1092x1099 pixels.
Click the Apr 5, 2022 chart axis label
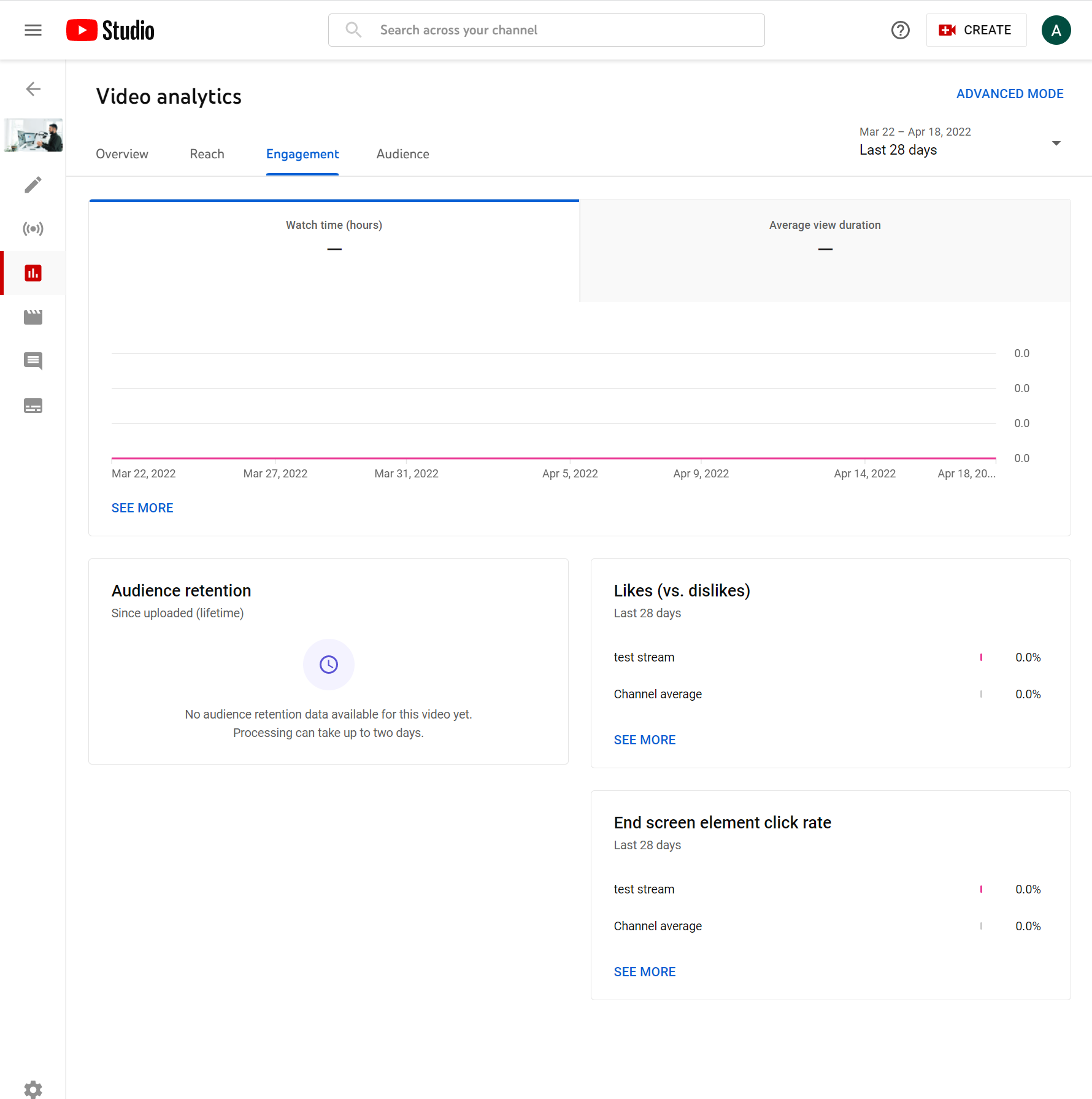[570, 474]
